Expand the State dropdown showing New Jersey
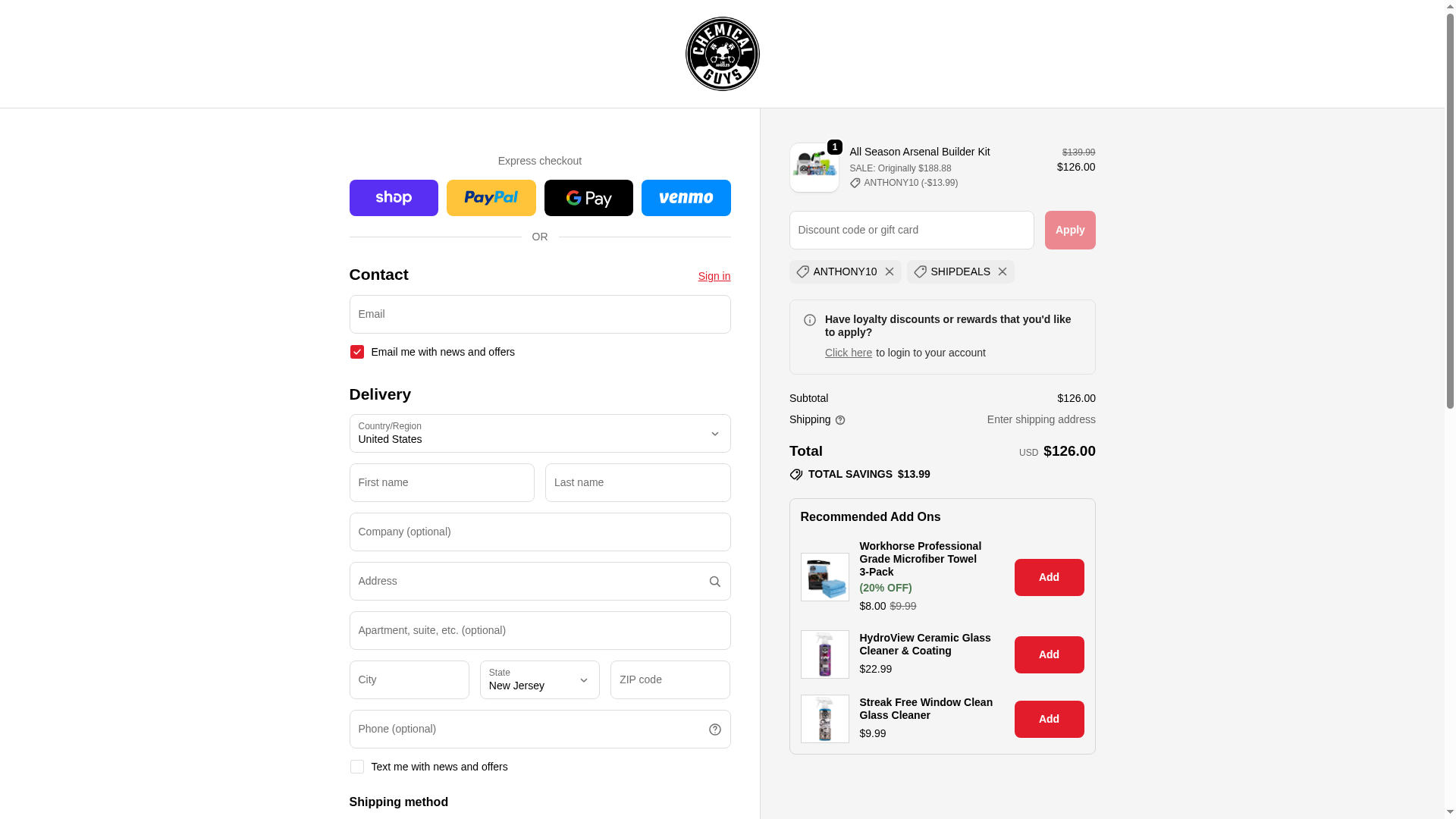 pos(540,679)
